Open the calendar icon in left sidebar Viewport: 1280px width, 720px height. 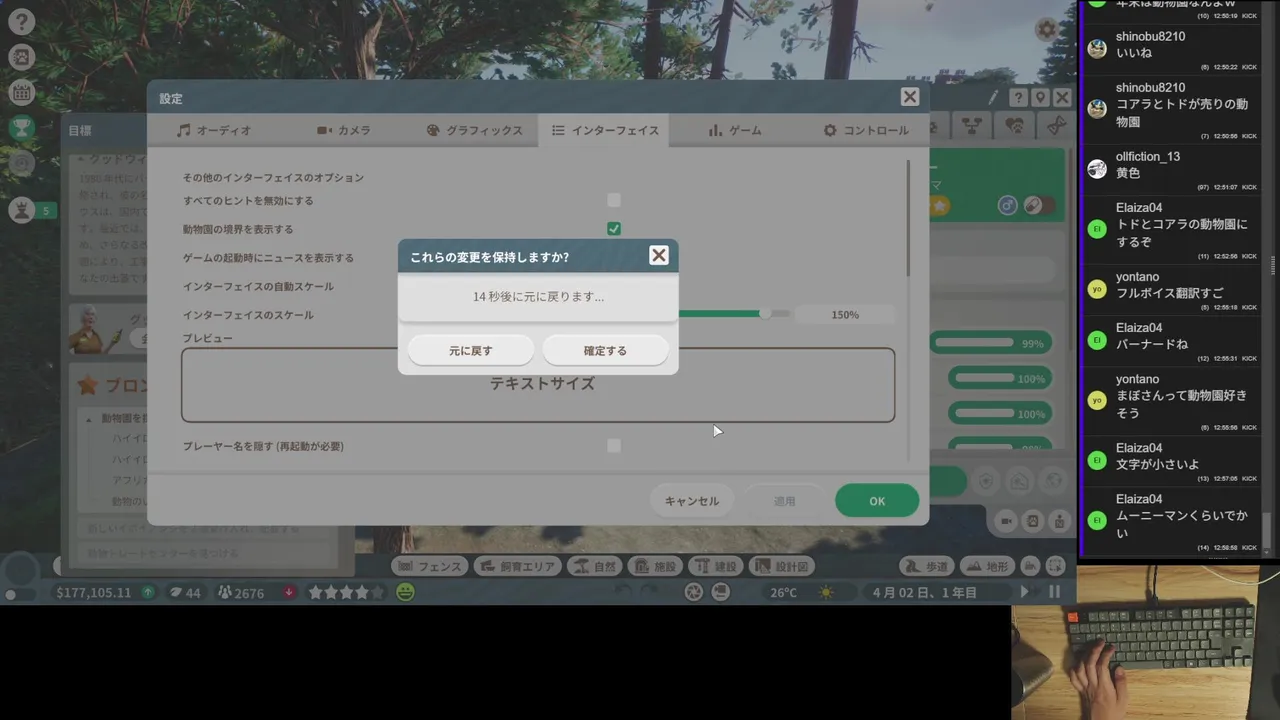pyautogui.click(x=22, y=92)
